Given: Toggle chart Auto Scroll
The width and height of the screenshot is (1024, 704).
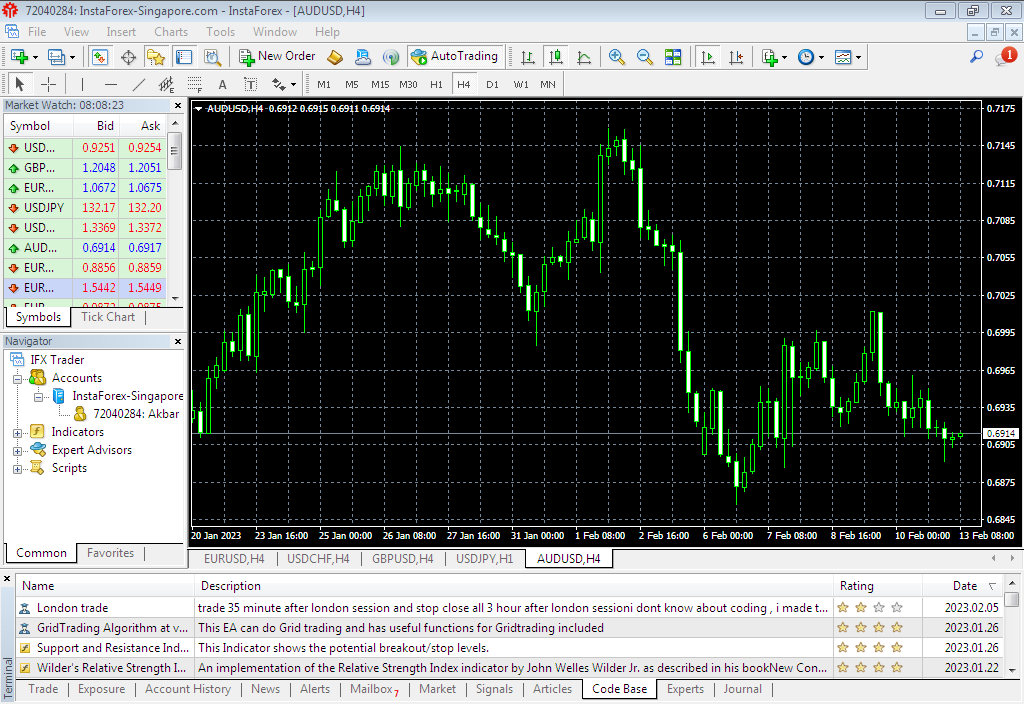Looking at the screenshot, I should 707,57.
